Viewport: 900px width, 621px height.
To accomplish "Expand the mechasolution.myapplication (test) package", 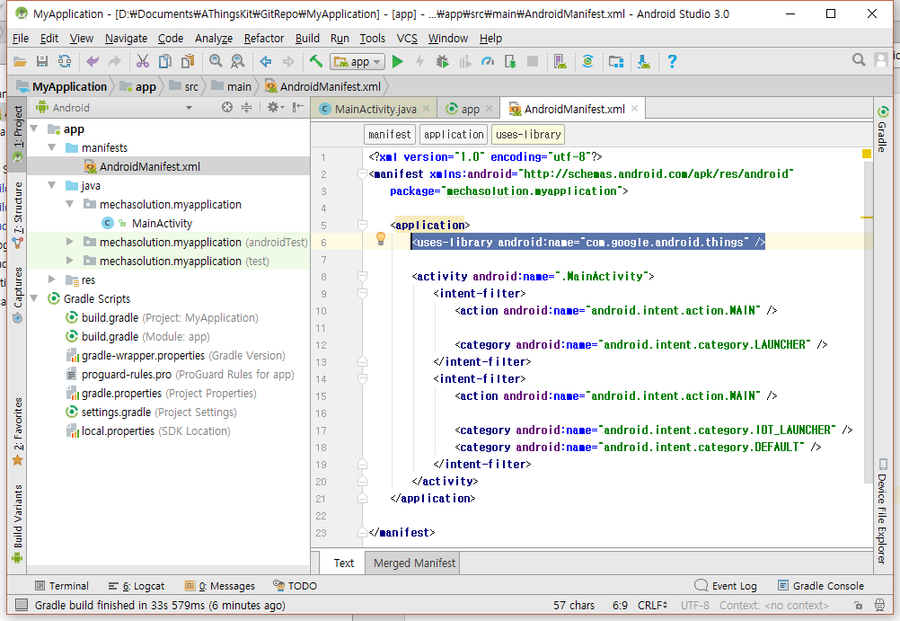I will pyautogui.click(x=69, y=261).
